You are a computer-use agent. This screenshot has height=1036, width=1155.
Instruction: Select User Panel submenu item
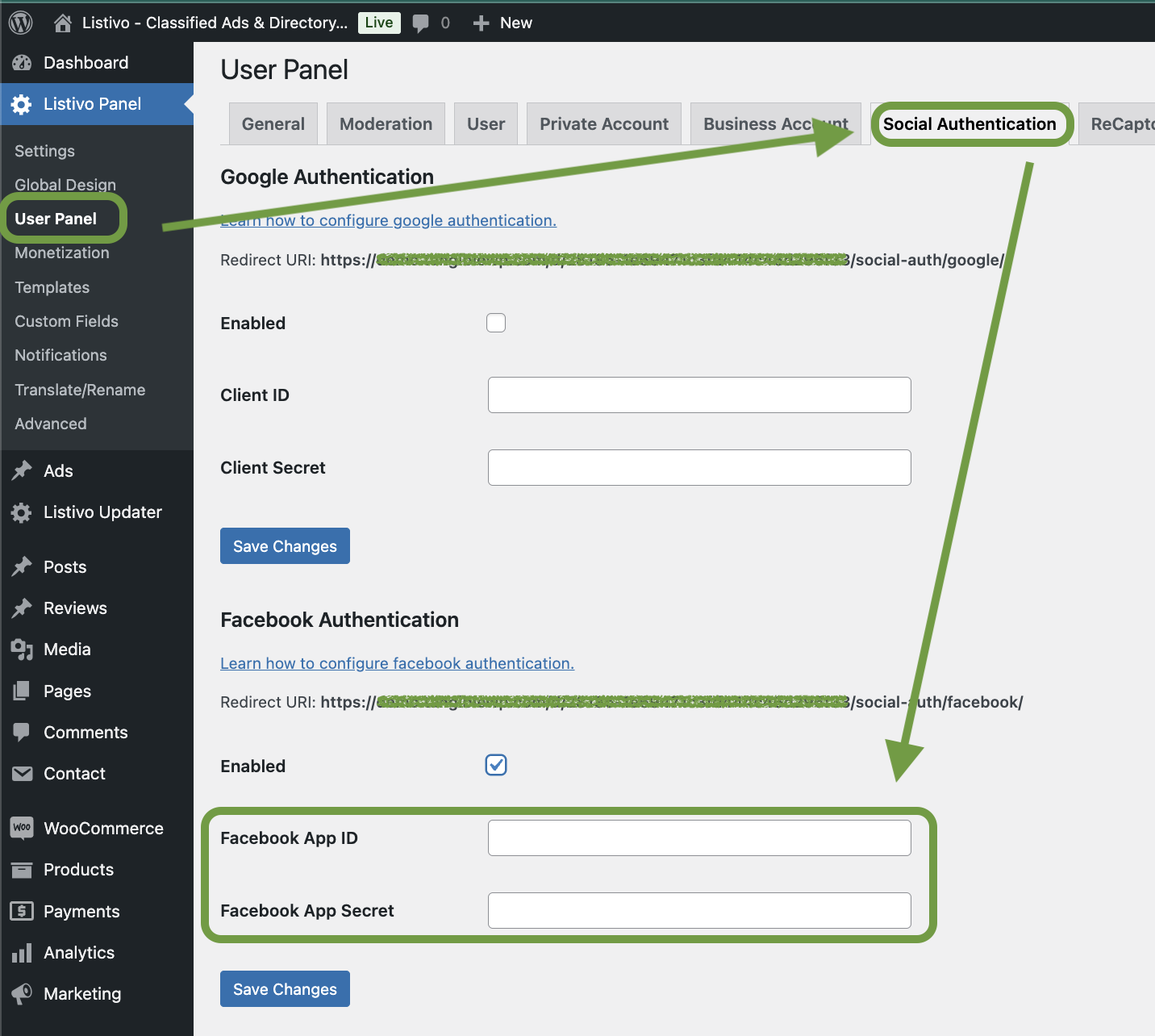(56, 219)
